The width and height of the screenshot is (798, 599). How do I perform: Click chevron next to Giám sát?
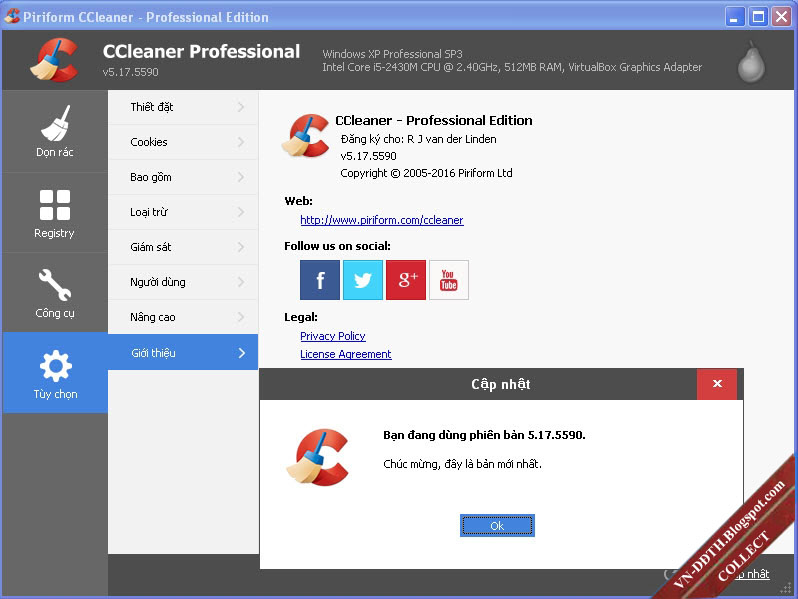[241, 247]
